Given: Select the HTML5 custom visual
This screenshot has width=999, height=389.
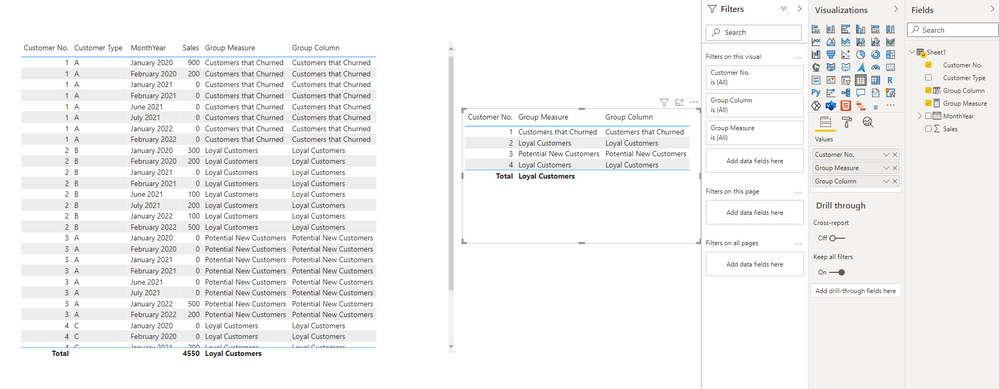Looking at the screenshot, I should point(845,105).
